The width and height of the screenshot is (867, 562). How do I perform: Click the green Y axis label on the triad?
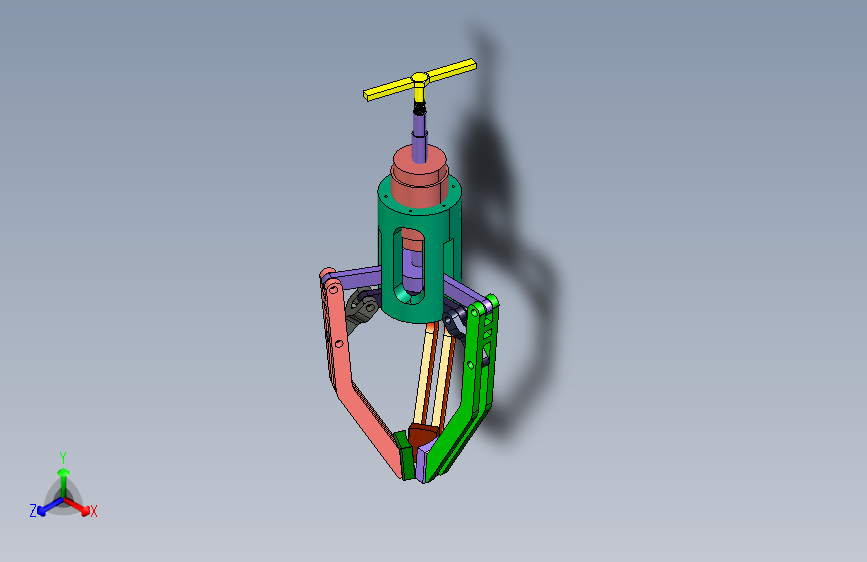pos(63,458)
